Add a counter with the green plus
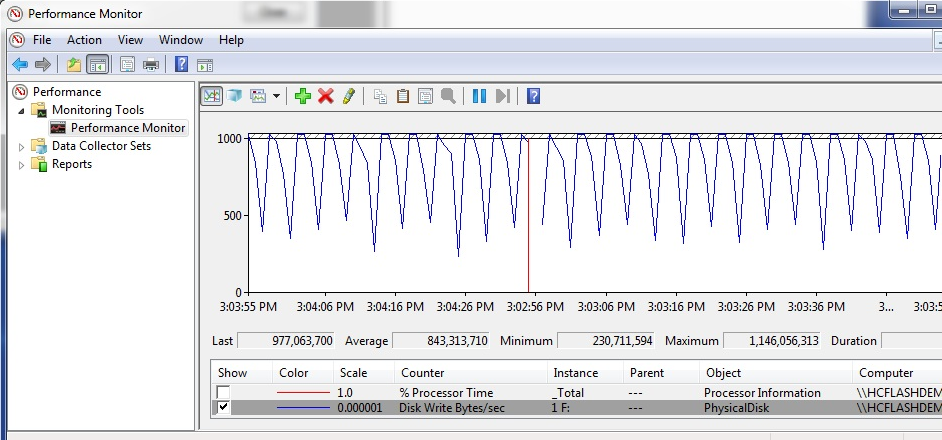 coord(303,96)
